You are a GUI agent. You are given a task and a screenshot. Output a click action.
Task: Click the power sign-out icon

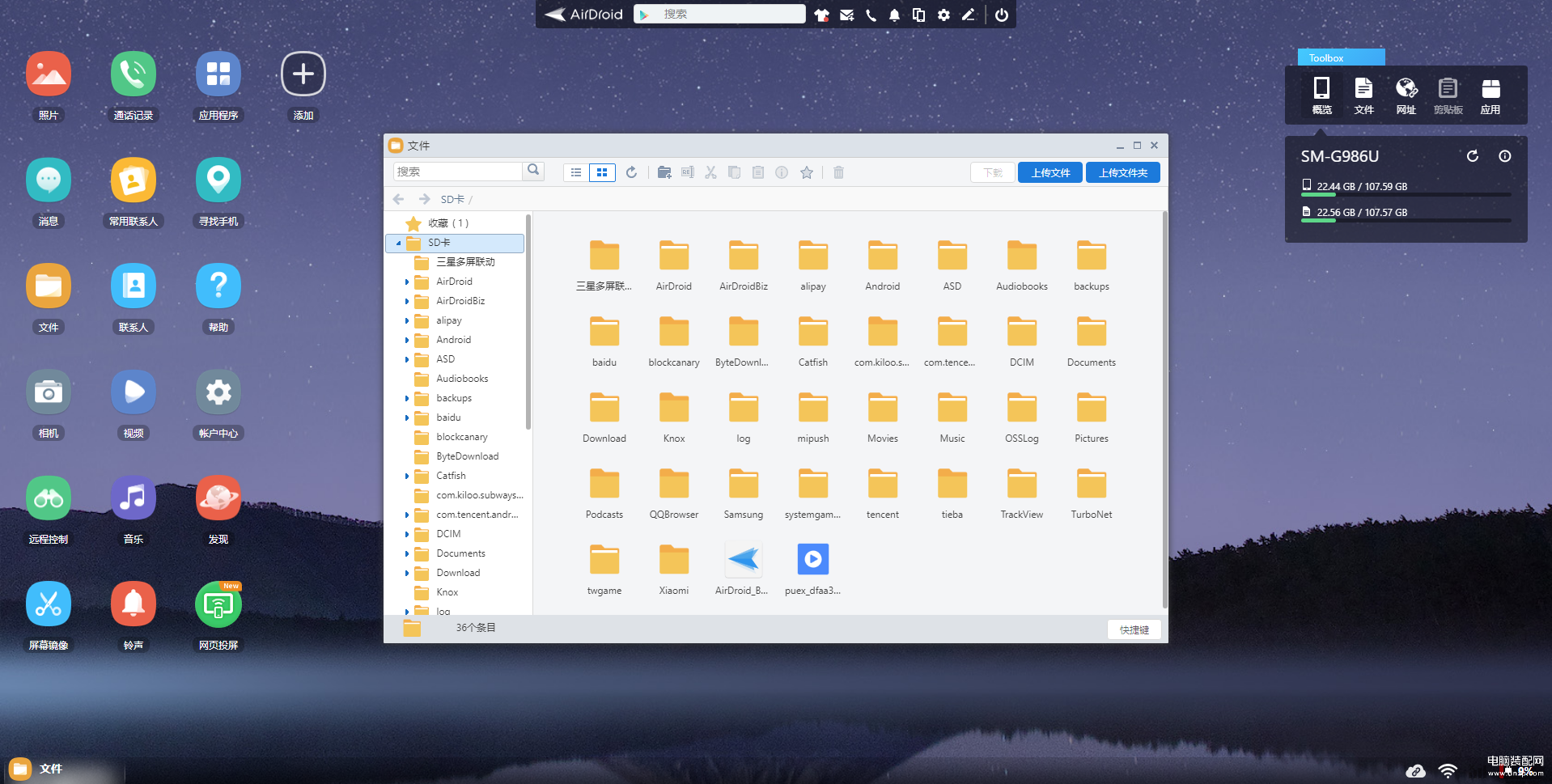pyautogui.click(x=1002, y=15)
